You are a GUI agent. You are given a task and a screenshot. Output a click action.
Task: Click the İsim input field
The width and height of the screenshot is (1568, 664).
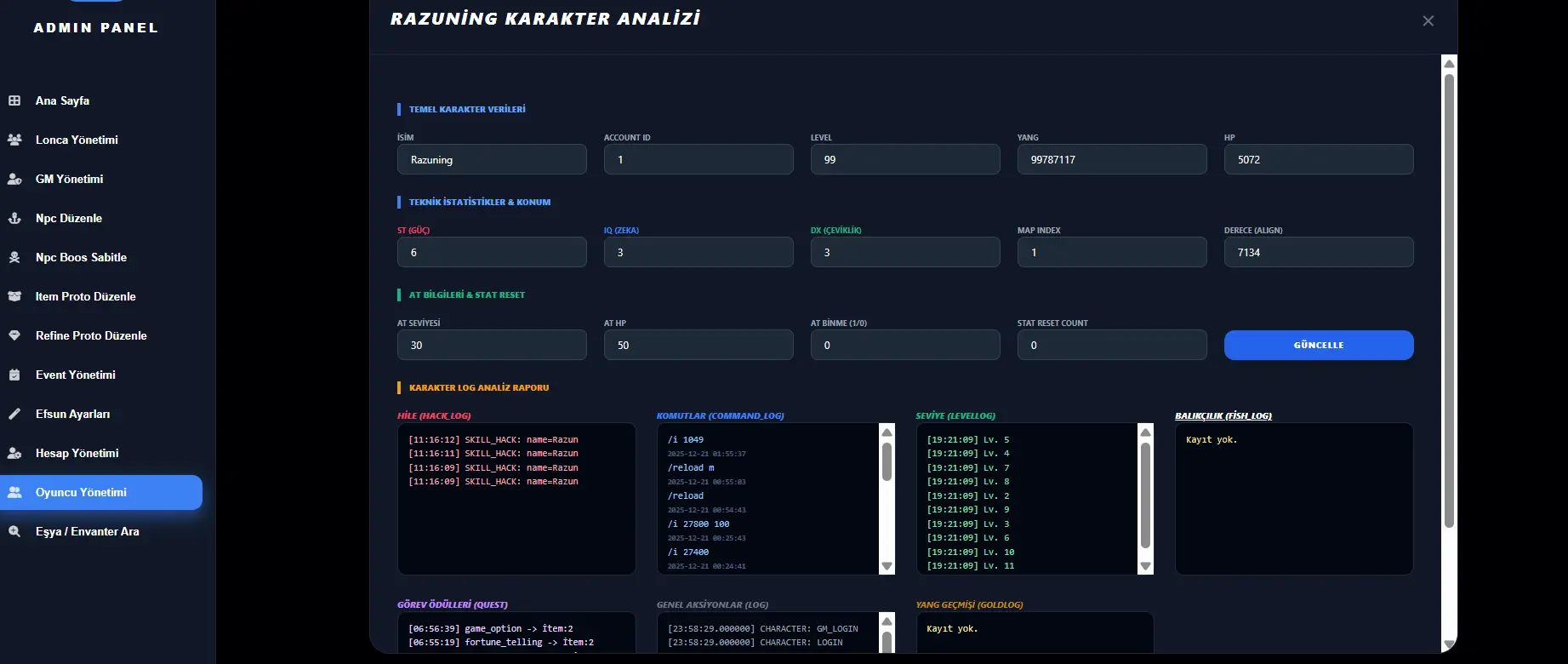pos(492,160)
